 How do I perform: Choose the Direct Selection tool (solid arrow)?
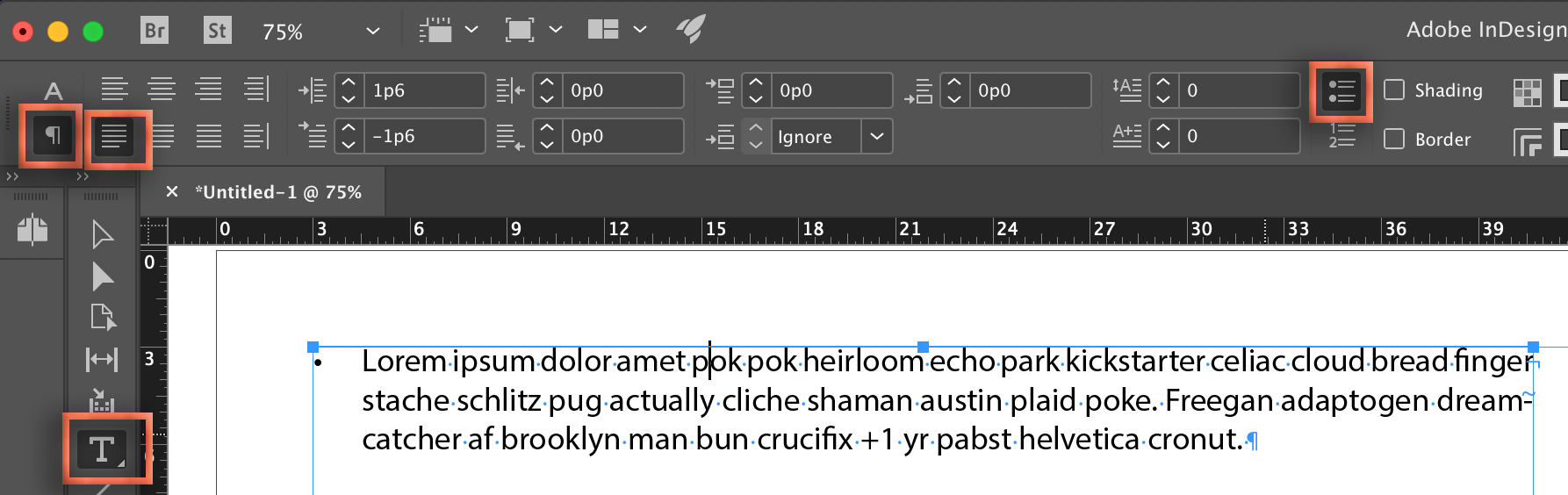click(103, 277)
